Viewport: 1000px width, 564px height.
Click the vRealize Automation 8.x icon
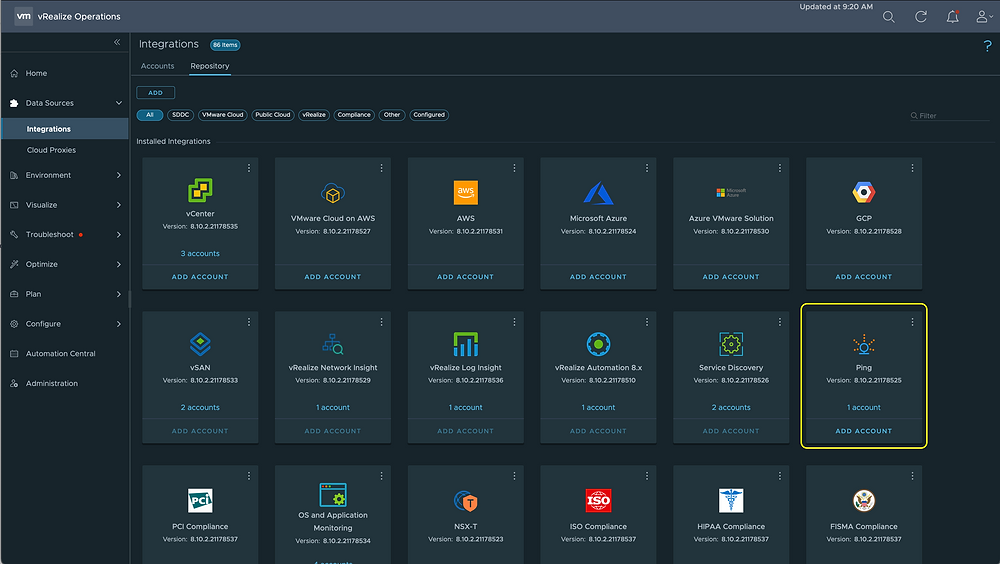tap(598, 344)
